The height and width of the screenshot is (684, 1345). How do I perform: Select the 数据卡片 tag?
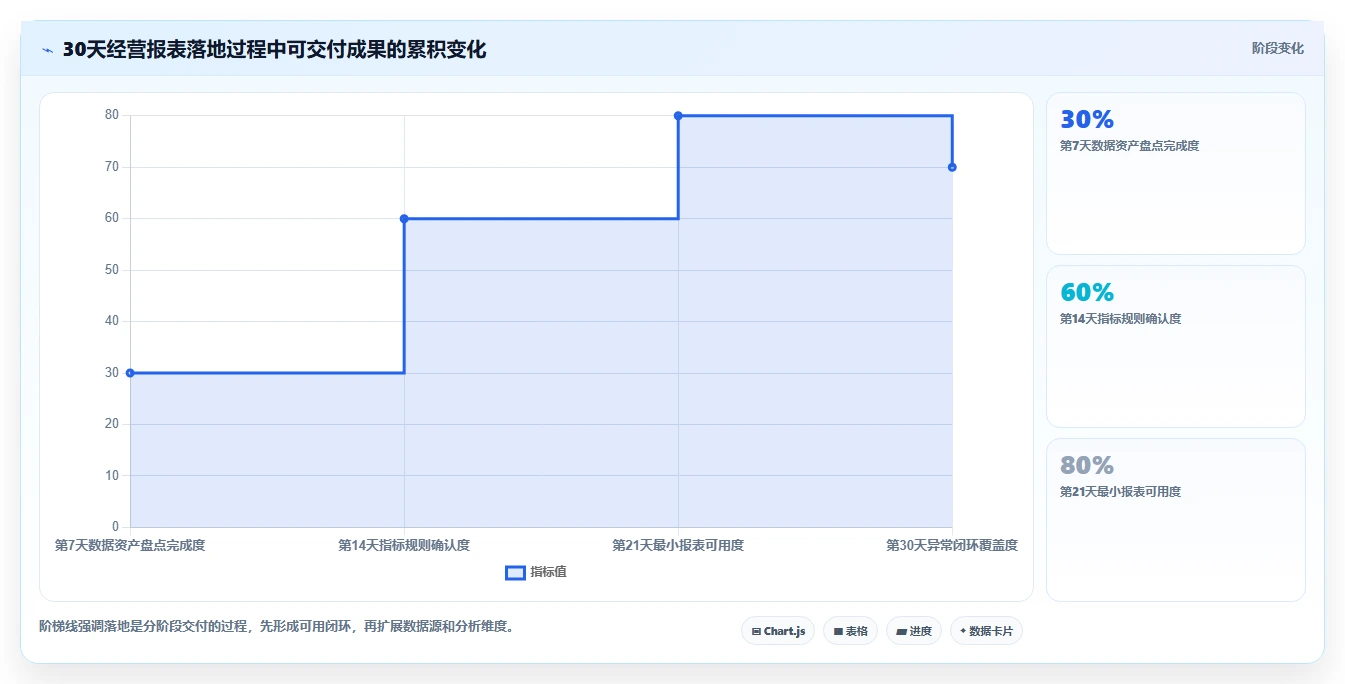(986, 631)
